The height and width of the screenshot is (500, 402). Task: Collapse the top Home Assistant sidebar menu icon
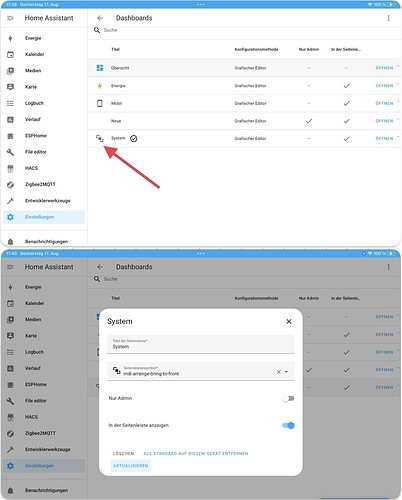point(10,18)
